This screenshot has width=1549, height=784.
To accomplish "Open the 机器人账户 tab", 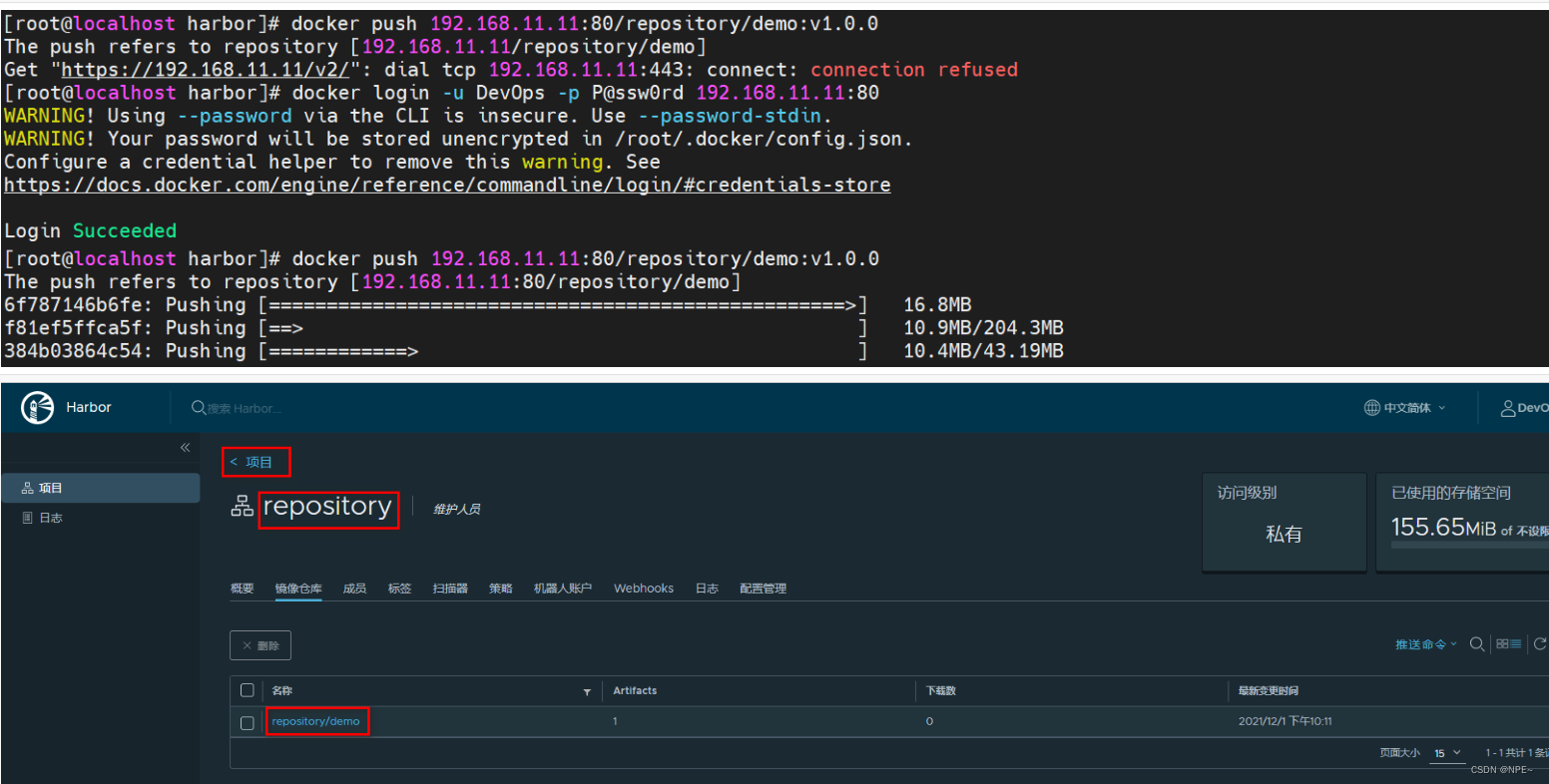I will pyautogui.click(x=563, y=588).
